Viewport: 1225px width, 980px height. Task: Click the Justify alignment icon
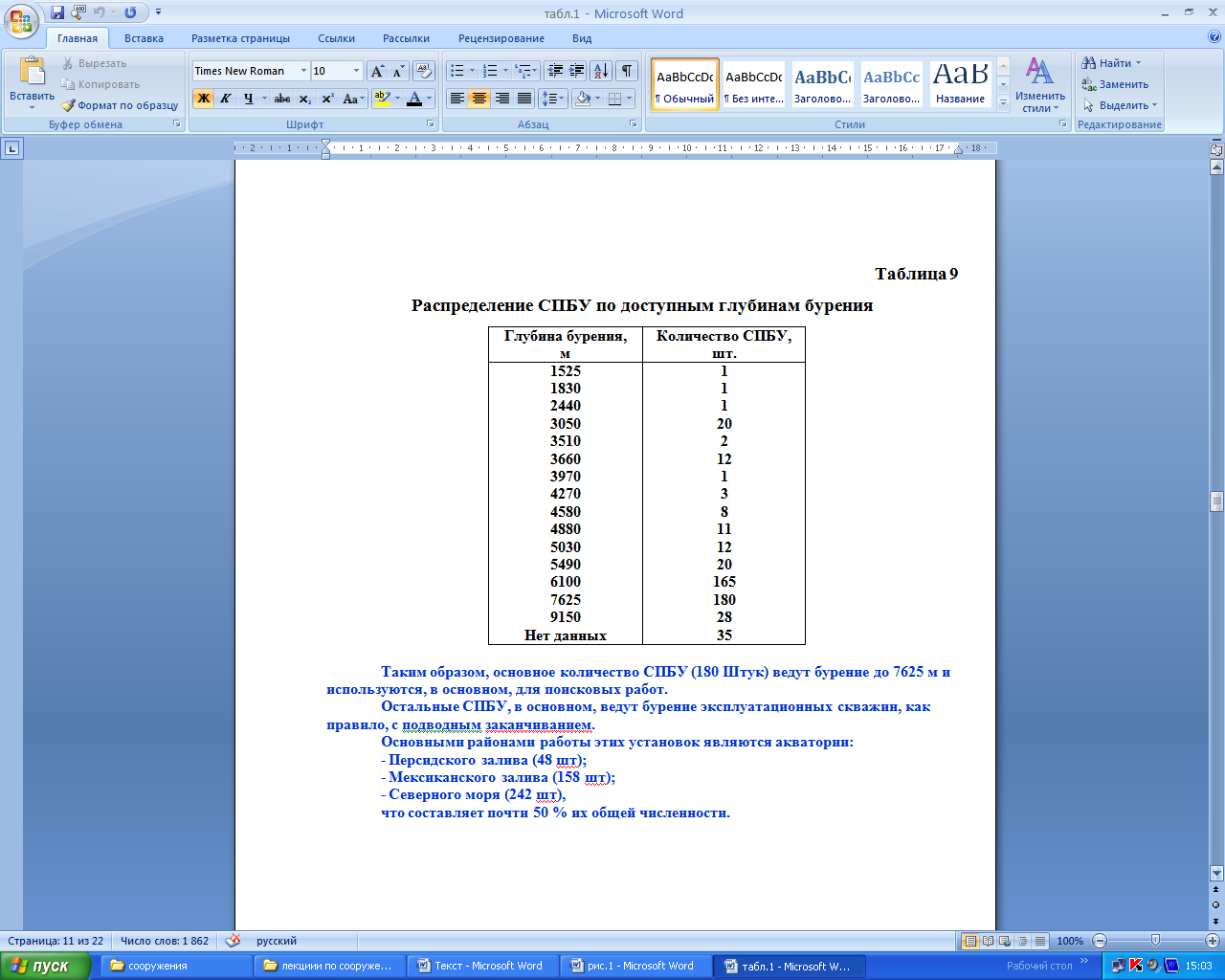(x=524, y=99)
